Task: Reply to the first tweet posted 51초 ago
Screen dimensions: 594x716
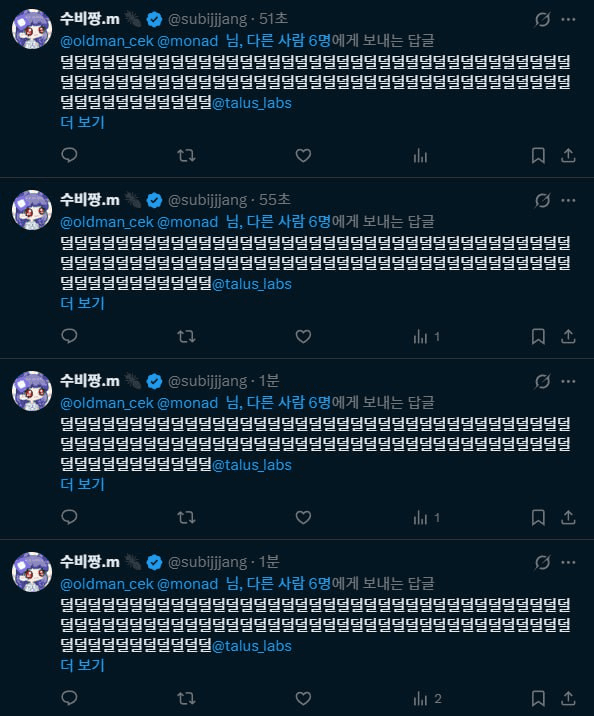Action: pos(69,156)
